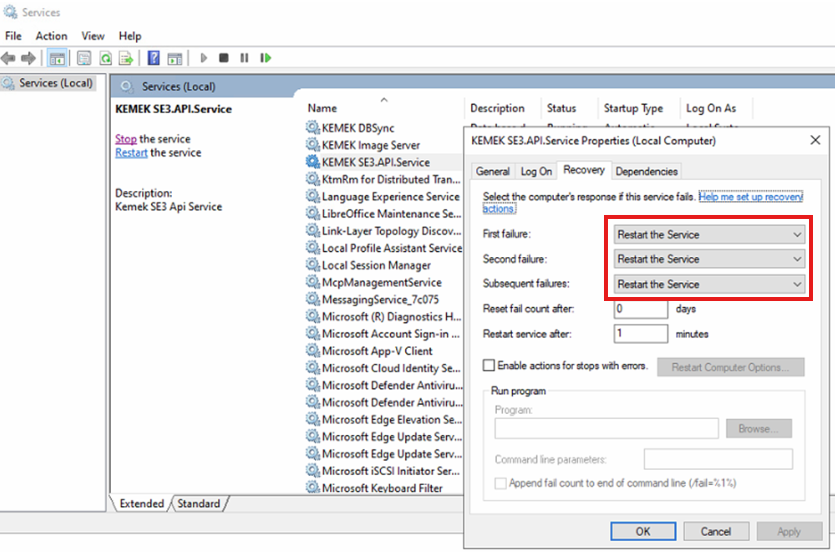Open the Action menu
The width and height of the screenshot is (835, 554).
click(x=51, y=36)
